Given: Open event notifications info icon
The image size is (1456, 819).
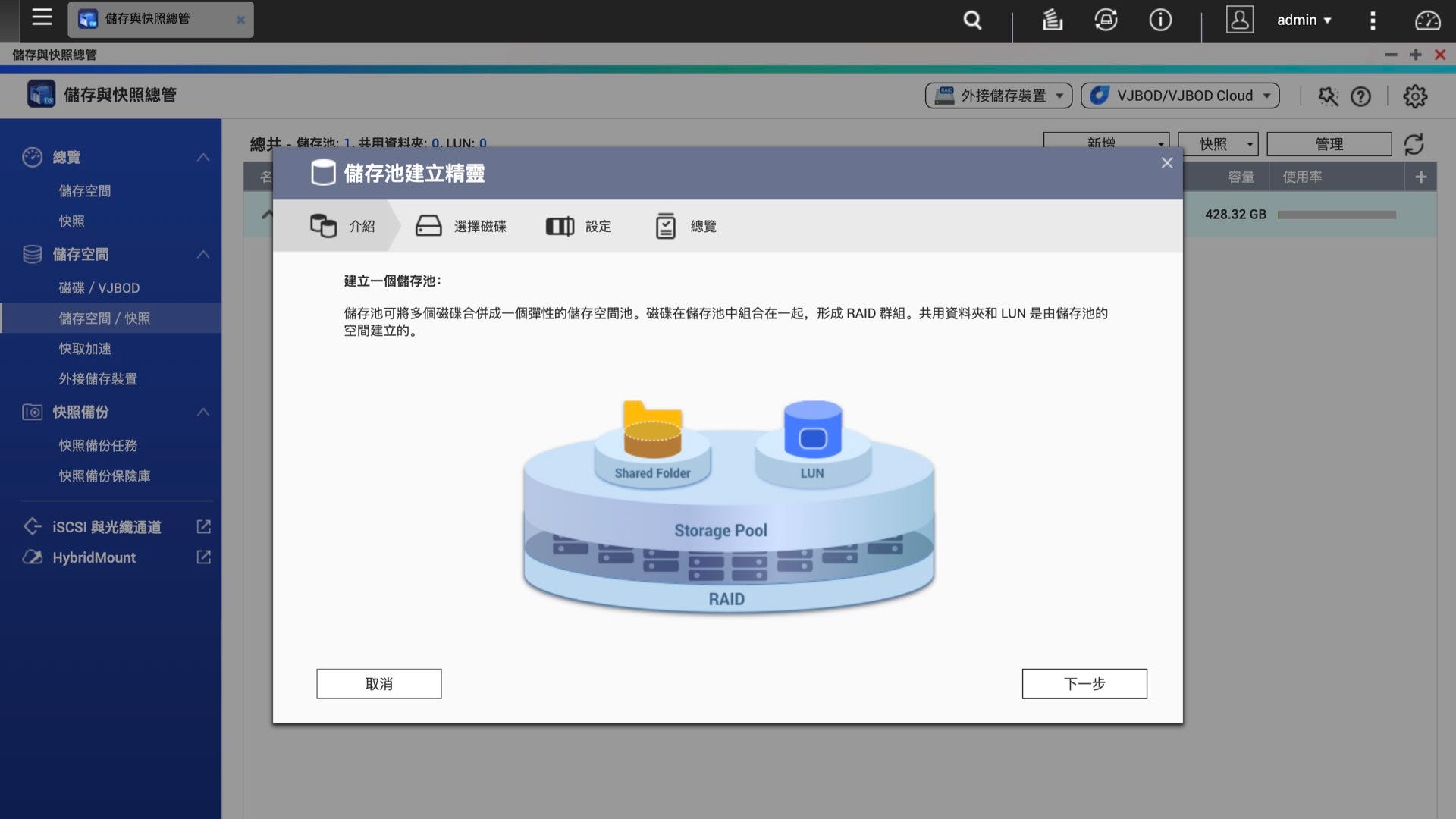Looking at the screenshot, I should tap(1160, 20).
